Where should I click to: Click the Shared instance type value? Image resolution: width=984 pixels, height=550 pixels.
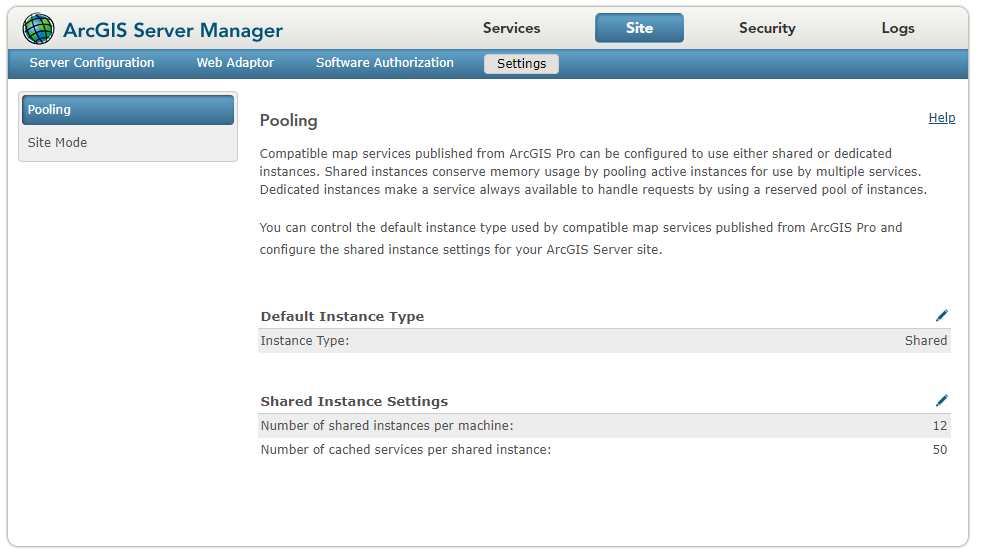925,341
